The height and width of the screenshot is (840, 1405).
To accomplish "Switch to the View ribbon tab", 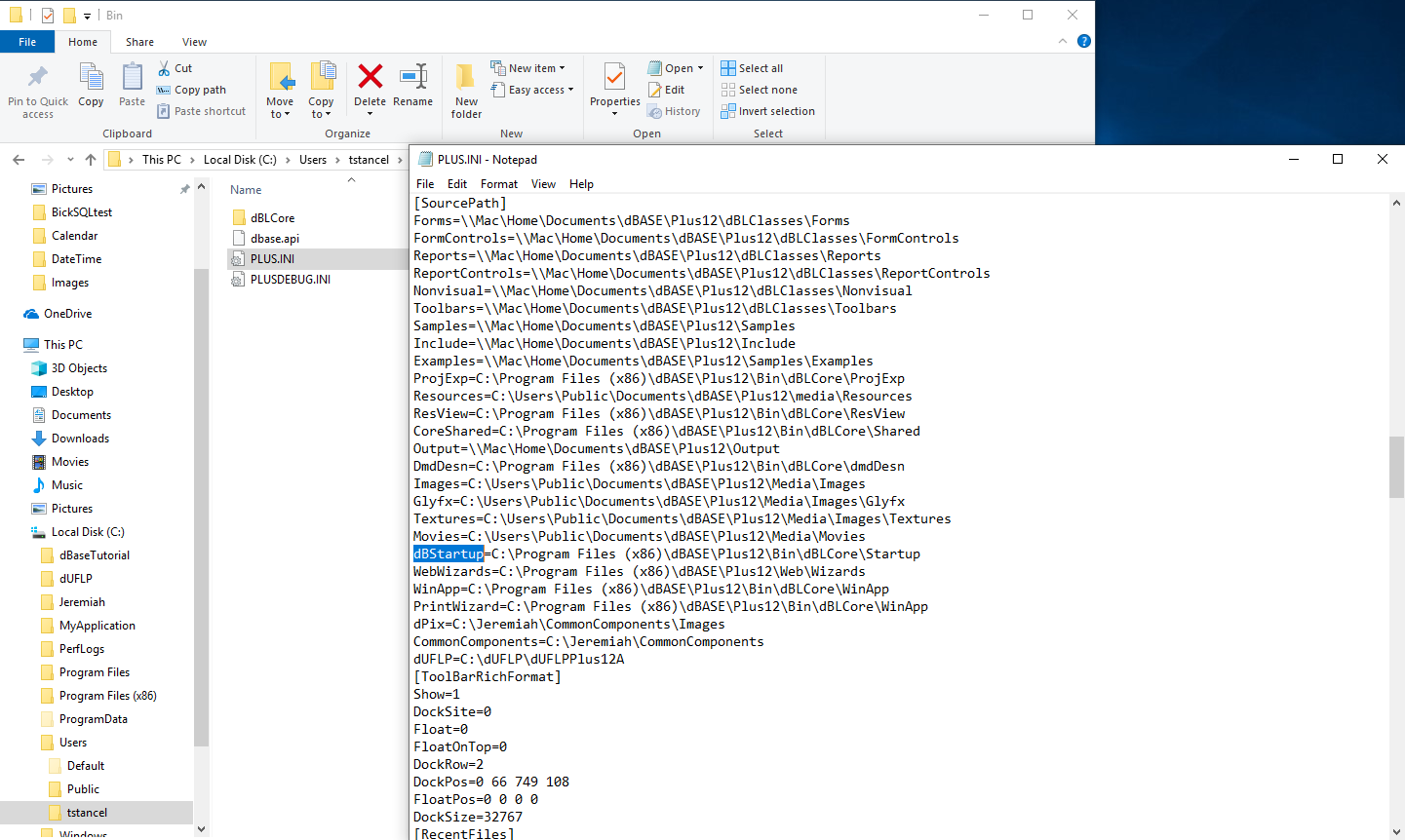I will pyautogui.click(x=194, y=42).
